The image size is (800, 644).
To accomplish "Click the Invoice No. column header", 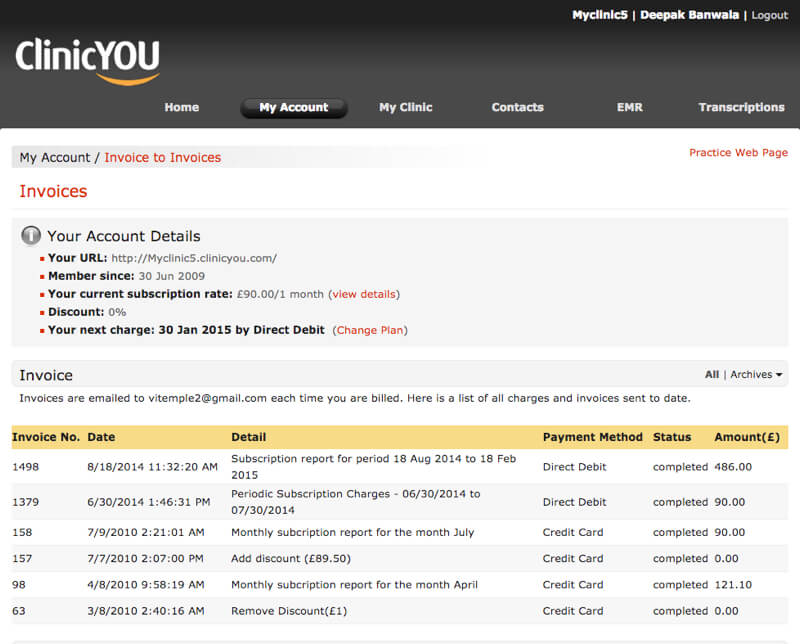I will (x=46, y=437).
